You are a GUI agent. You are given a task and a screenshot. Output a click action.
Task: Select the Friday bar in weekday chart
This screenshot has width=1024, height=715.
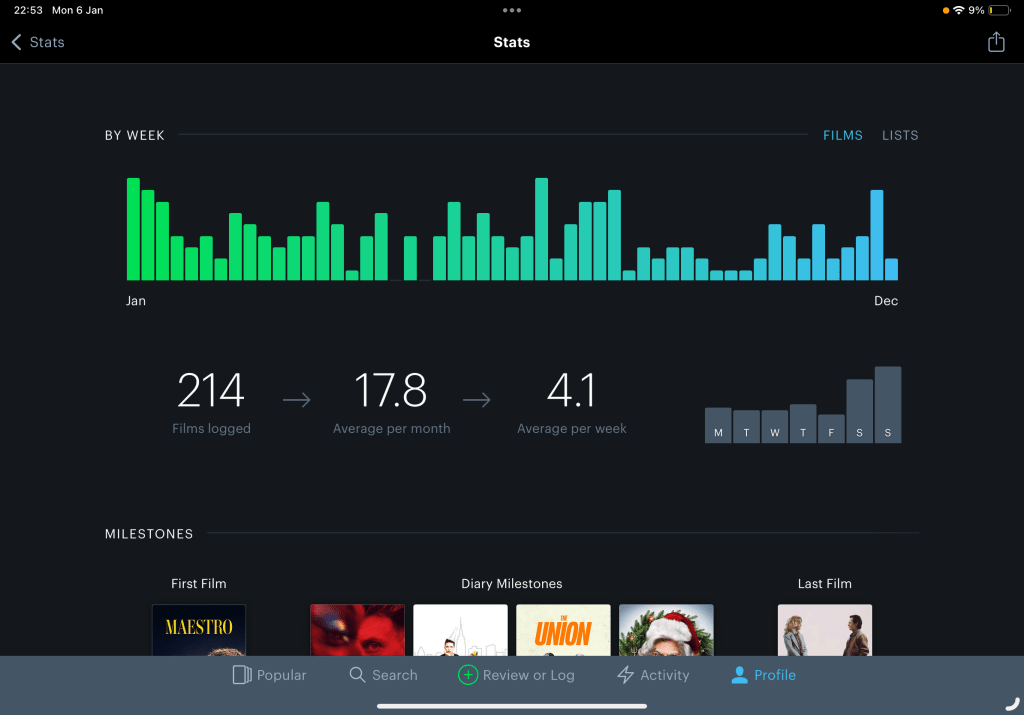click(x=831, y=428)
